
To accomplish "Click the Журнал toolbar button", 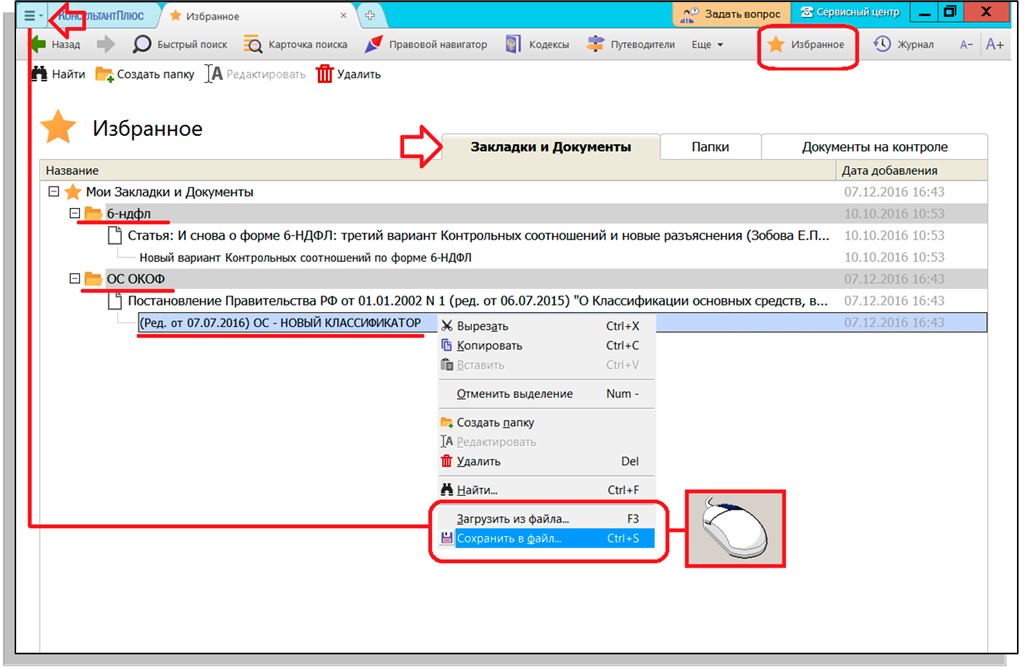I will coord(904,44).
